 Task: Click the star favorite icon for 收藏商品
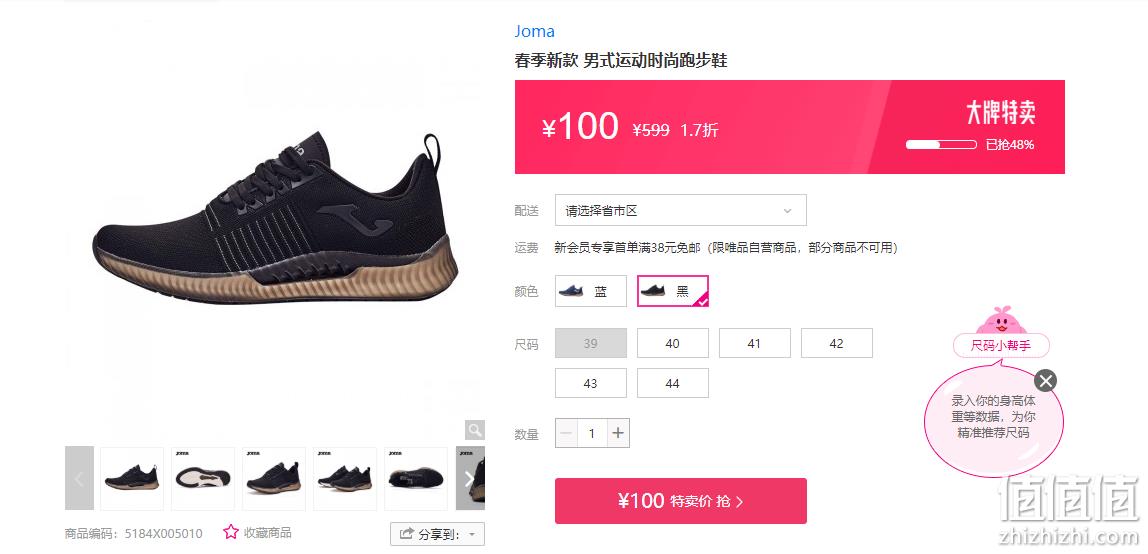click(x=231, y=532)
